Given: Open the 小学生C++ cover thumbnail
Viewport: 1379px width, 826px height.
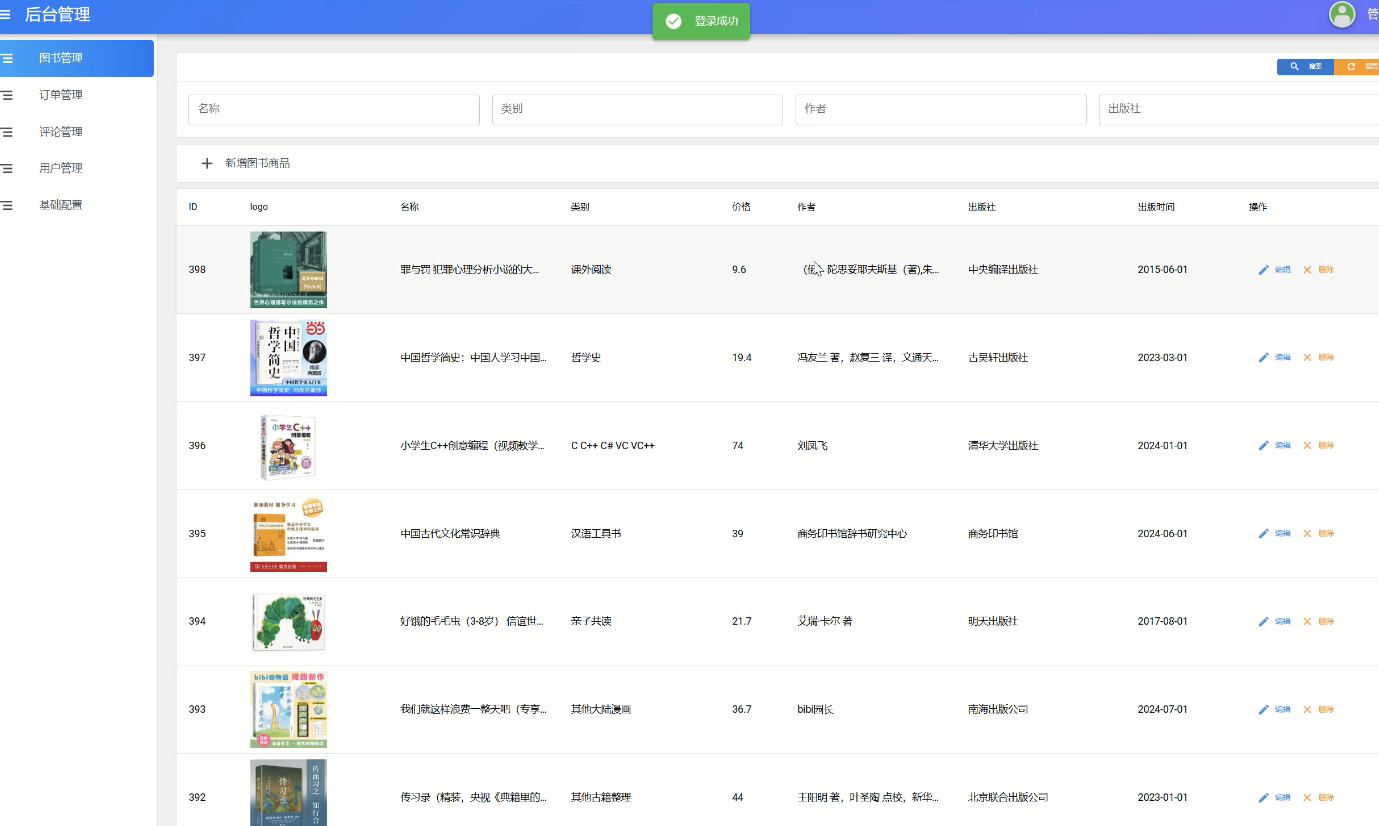Looking at the screenshot, I should [x=288, y=446].
